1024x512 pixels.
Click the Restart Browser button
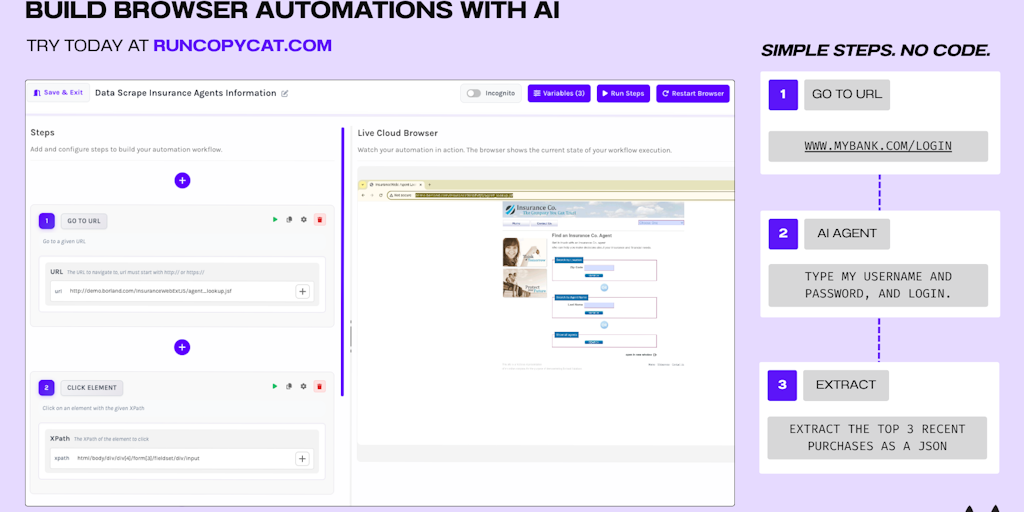693,93
